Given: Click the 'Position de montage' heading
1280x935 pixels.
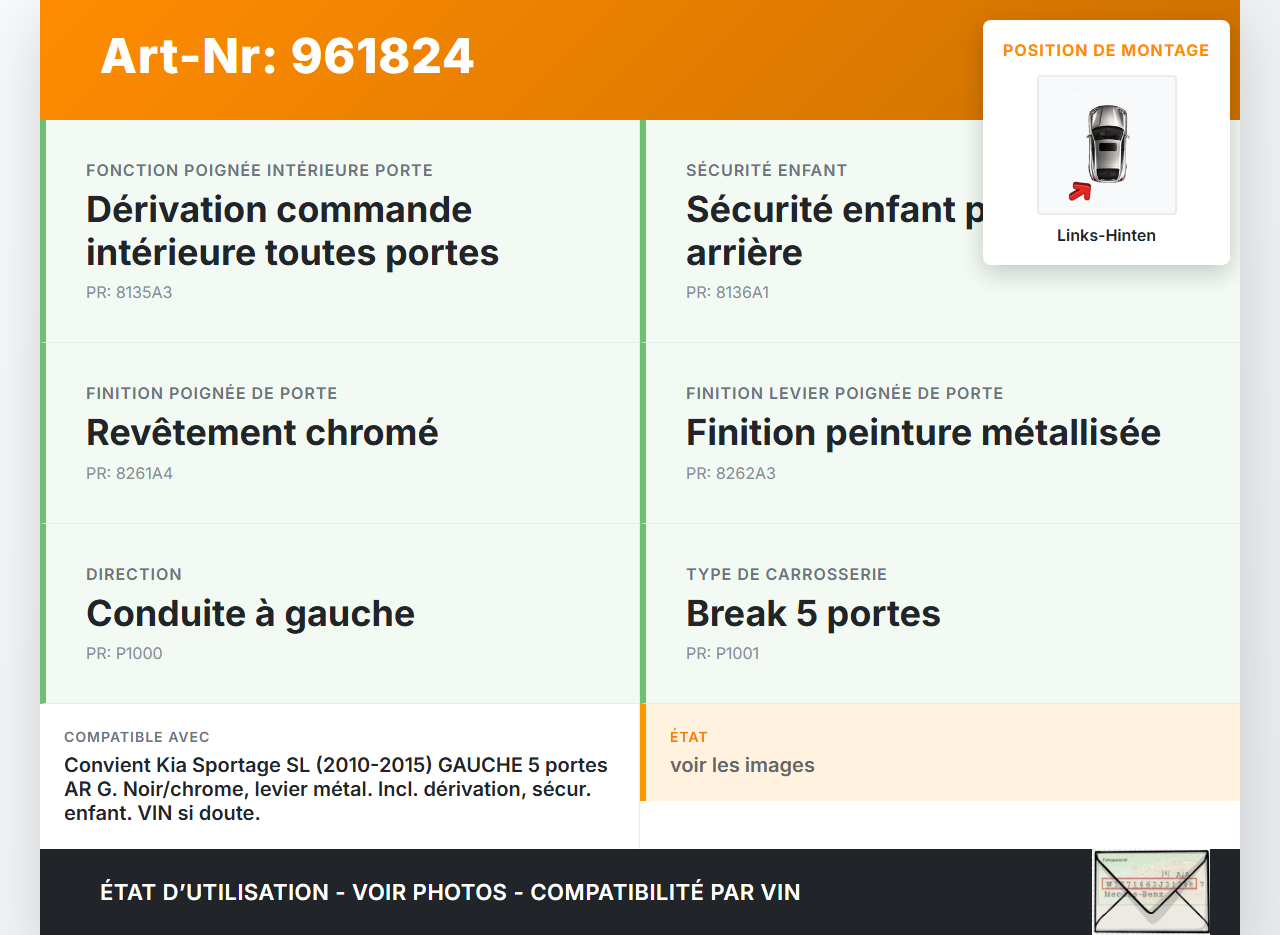Looking at the screenshot, I should click(1106, 50).
